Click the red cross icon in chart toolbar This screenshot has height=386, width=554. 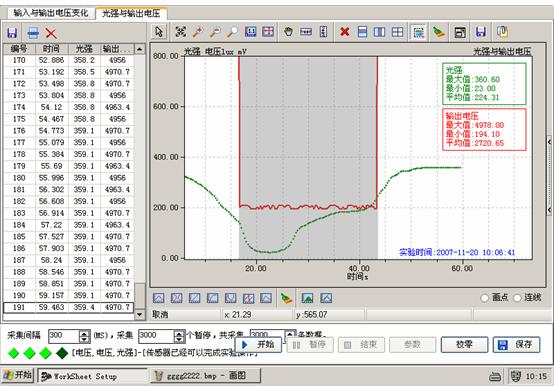pos(345,32)
